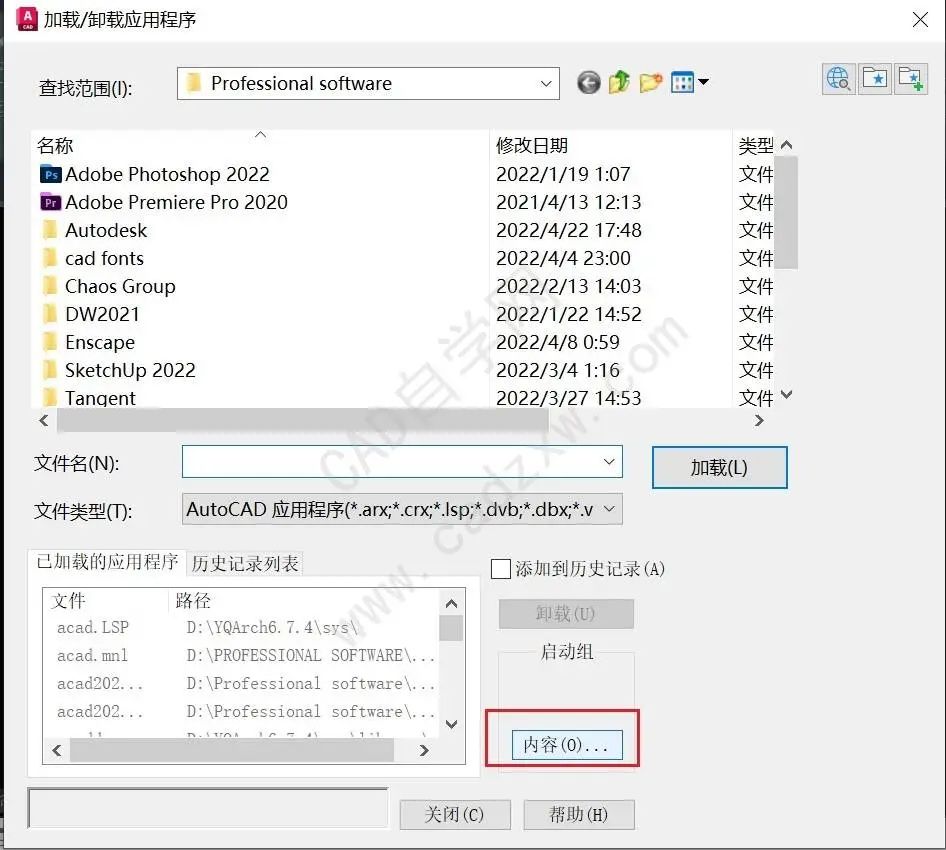This screenshot has height=850, width=946.
Task: Select the Enscape folder
Action: click(88, 342)
